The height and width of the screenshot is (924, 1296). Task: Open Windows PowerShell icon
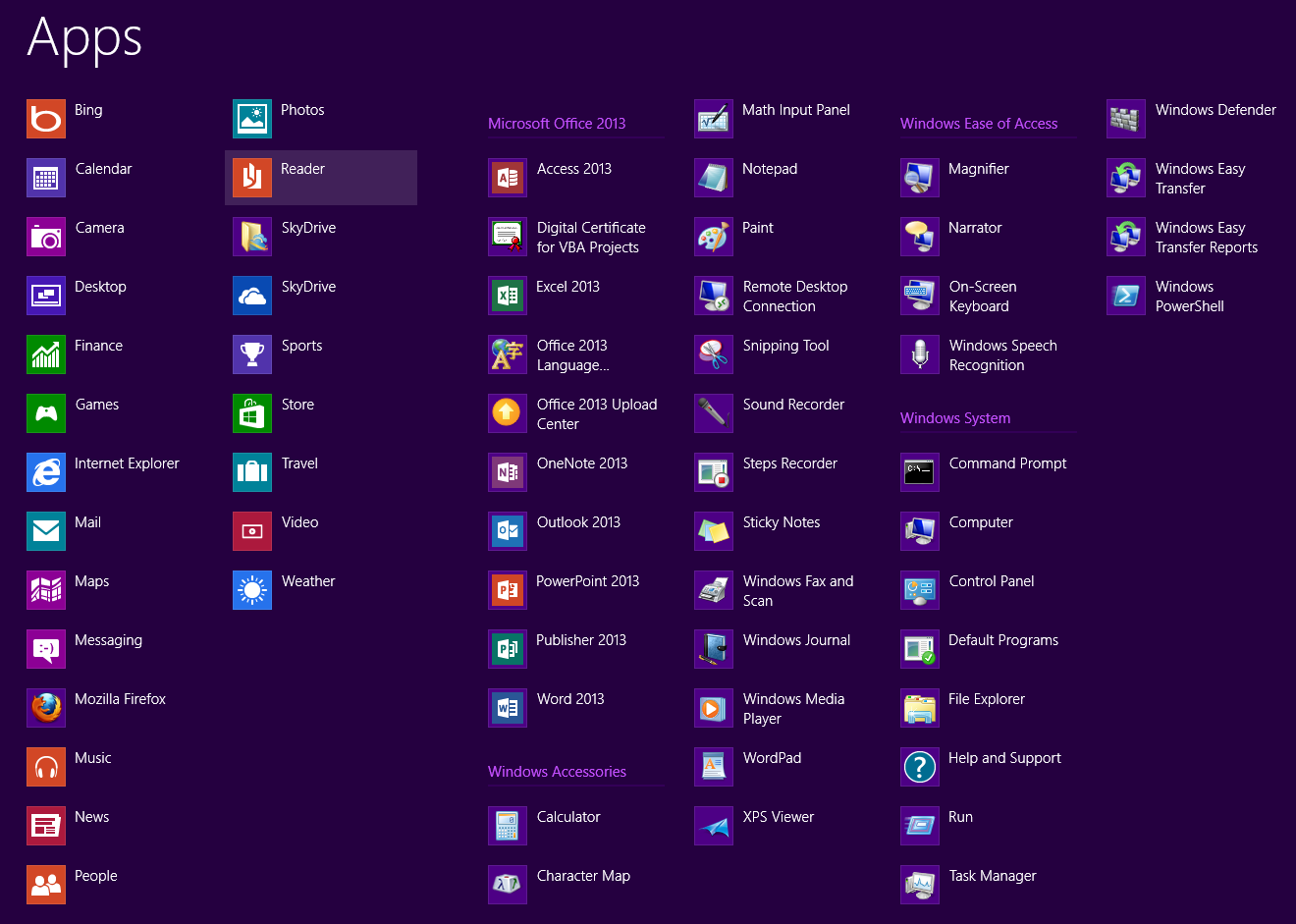coord(1126,296)
